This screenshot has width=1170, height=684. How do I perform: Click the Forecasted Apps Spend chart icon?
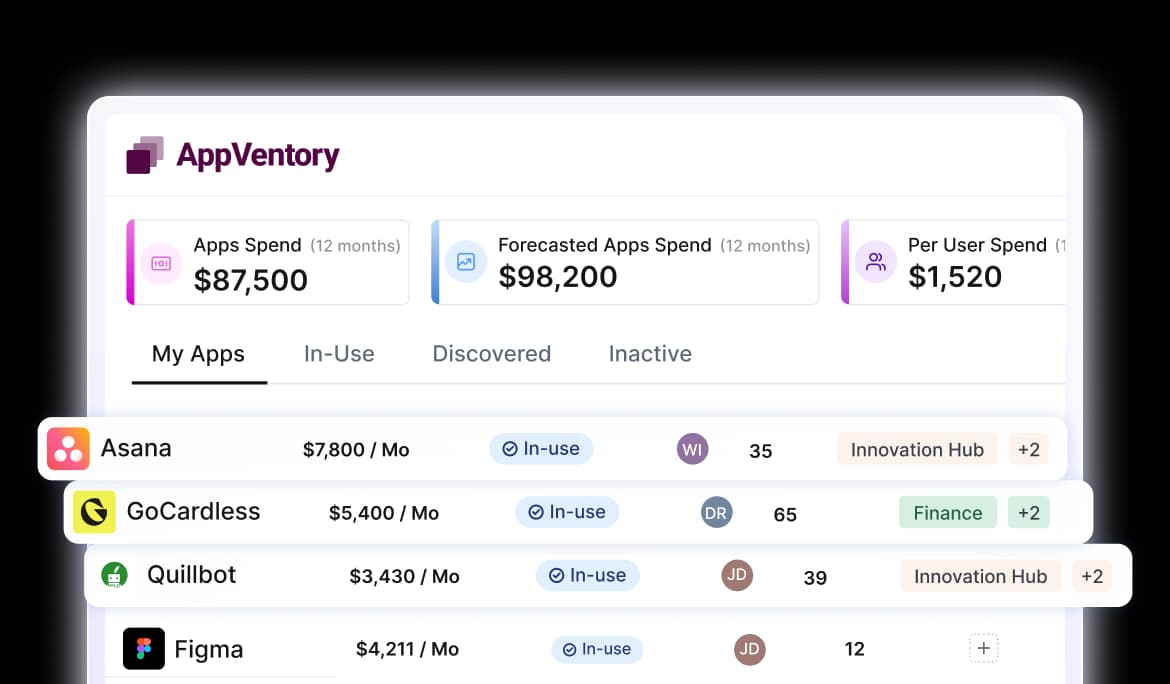pos(466,262)
